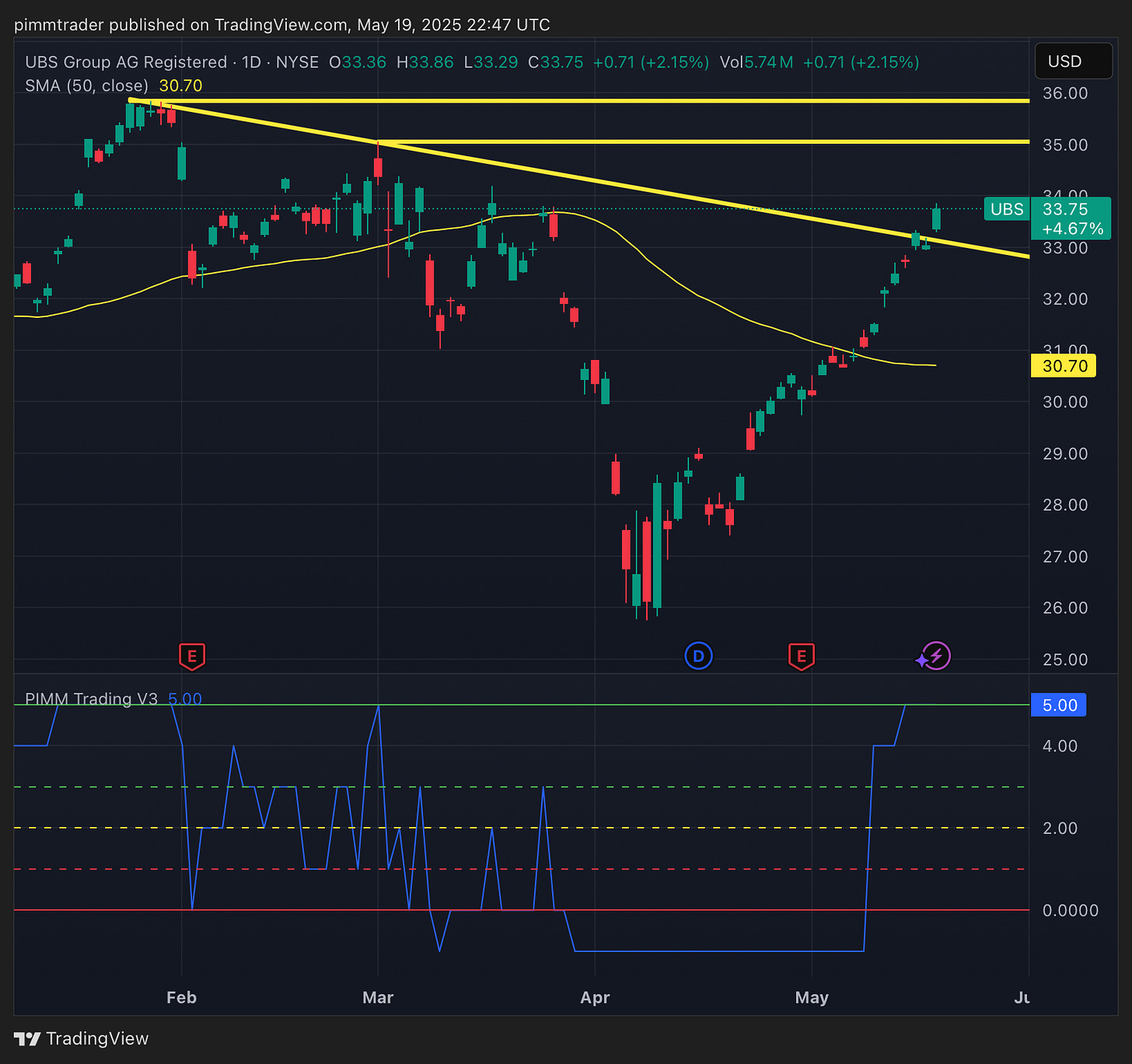Screen dimensions: 1132x1064
Task: Click the 2.00 indicator axis label
Action: click(1060, 829)
